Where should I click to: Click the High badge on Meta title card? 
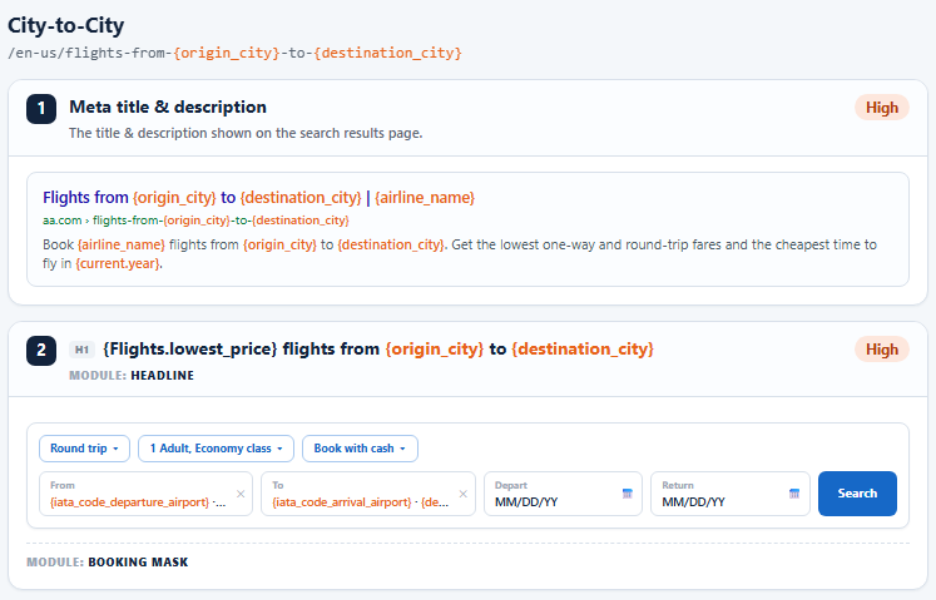coord(882,107)
